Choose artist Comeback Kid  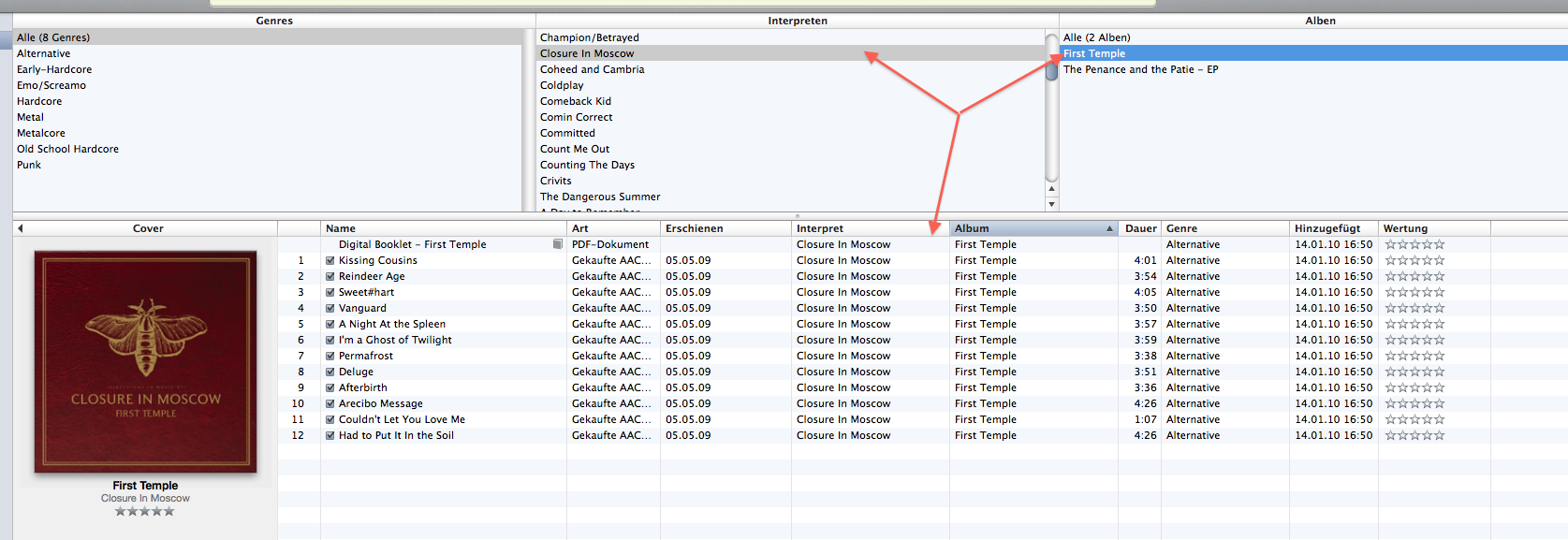pyautogui.click(x=790, y=101)
